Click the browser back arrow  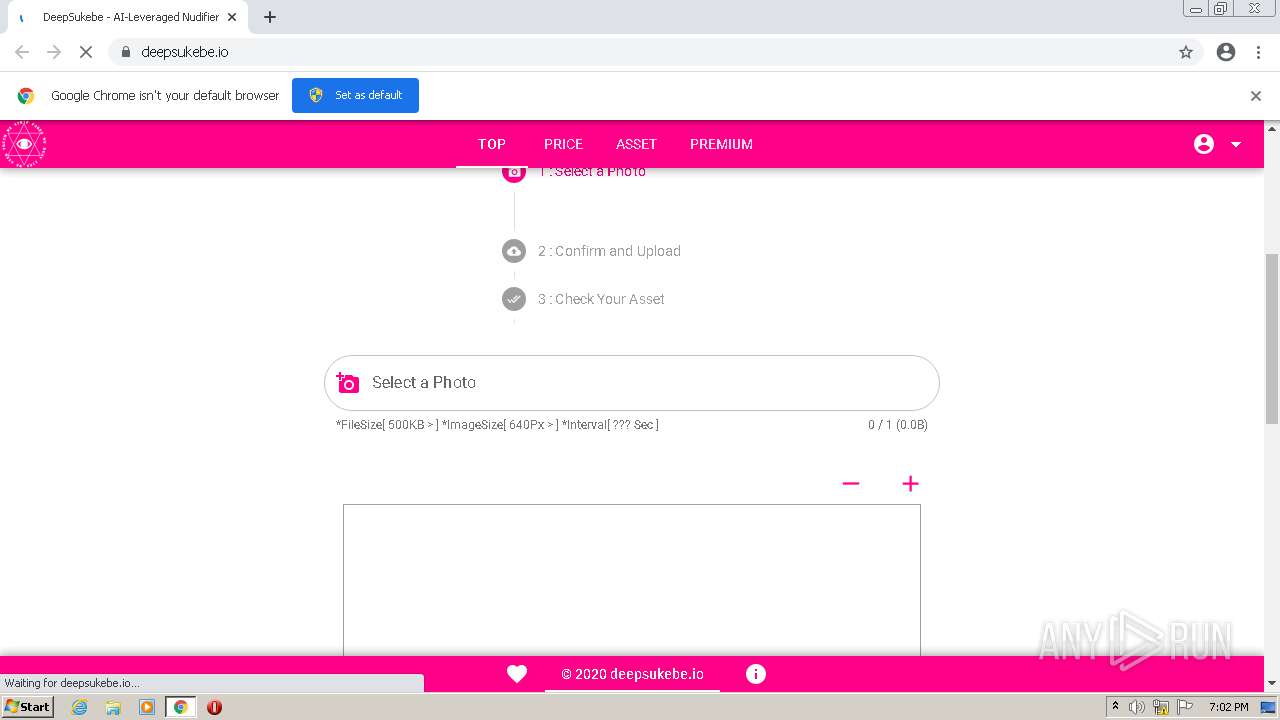click(x=22, y=52)
